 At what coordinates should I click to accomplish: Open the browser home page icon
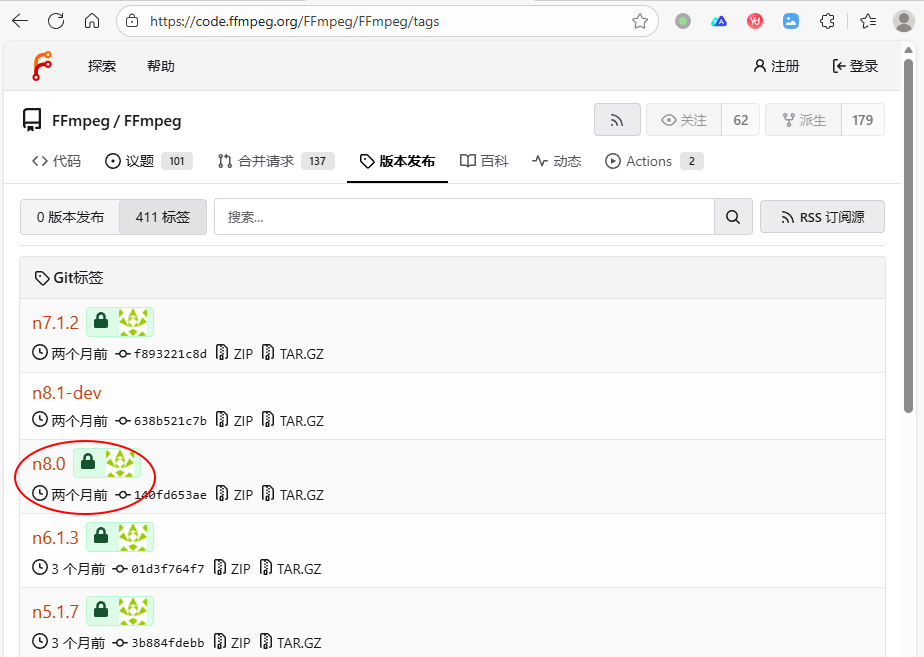click(x=92, y=21)
